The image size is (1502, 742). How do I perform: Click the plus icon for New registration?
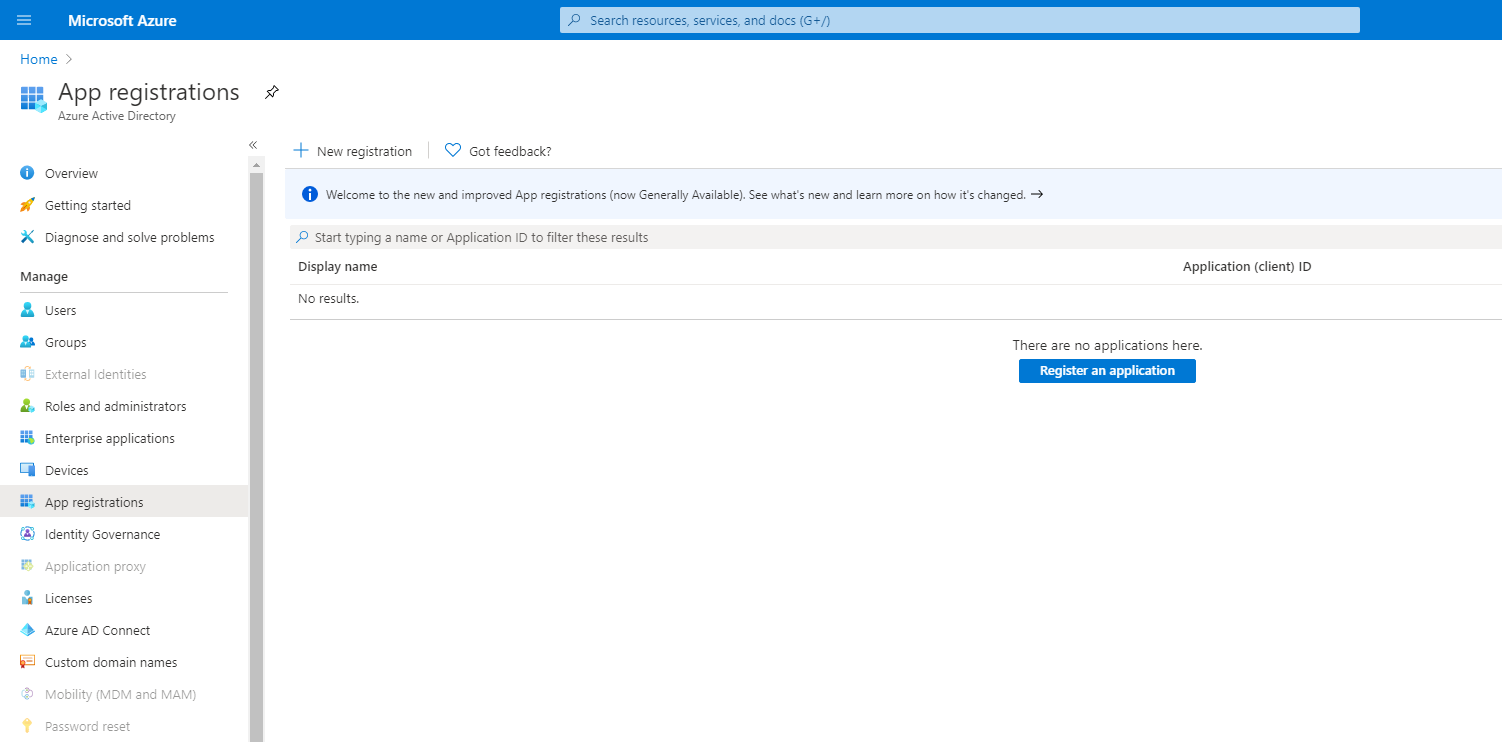pos(301,151)
